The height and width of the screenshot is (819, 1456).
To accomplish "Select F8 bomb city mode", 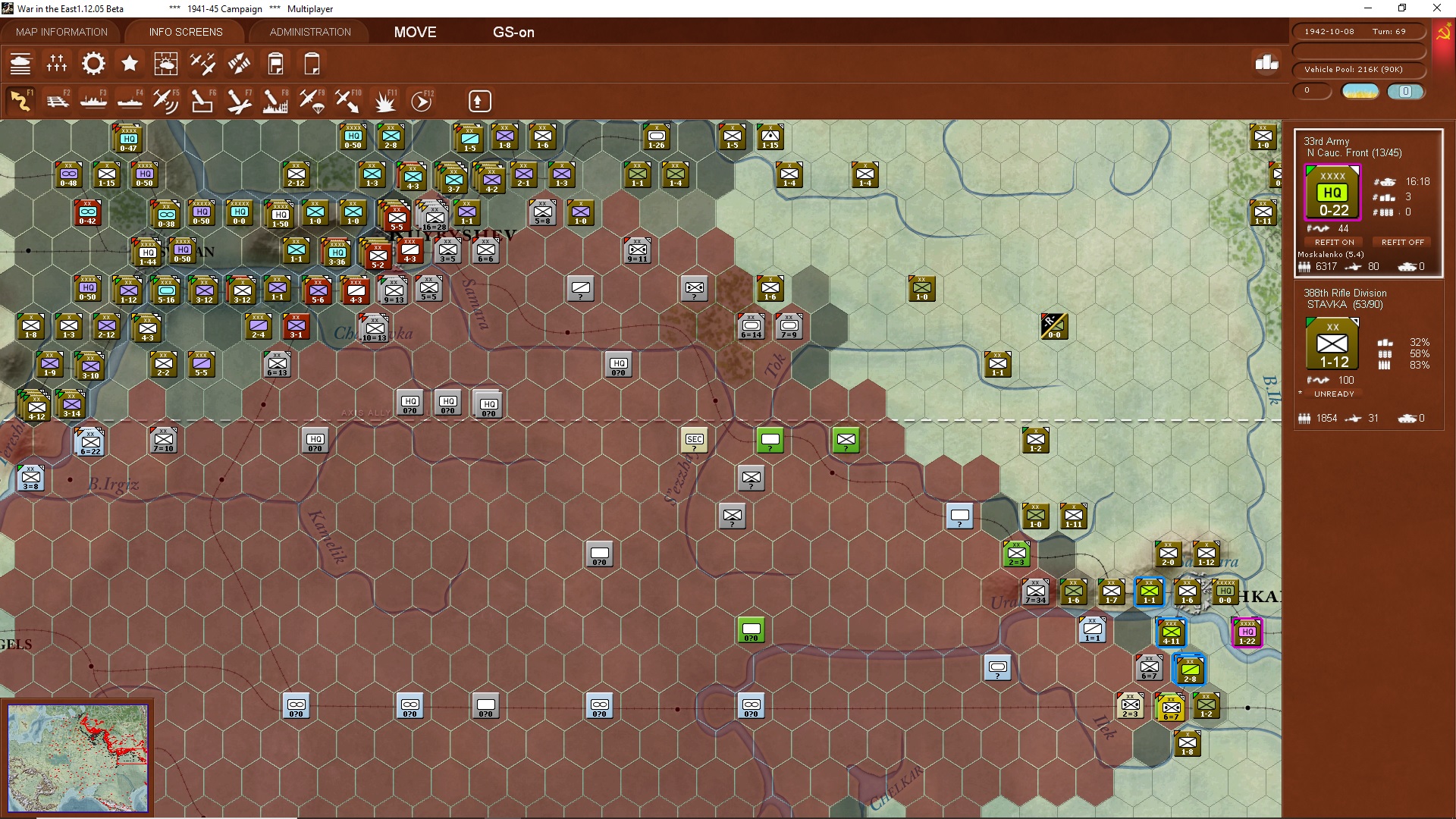I will pos(275,101).
